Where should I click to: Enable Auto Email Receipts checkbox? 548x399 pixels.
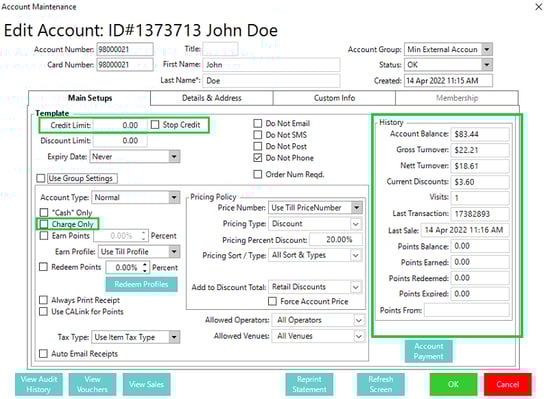(x=43, y=354)
